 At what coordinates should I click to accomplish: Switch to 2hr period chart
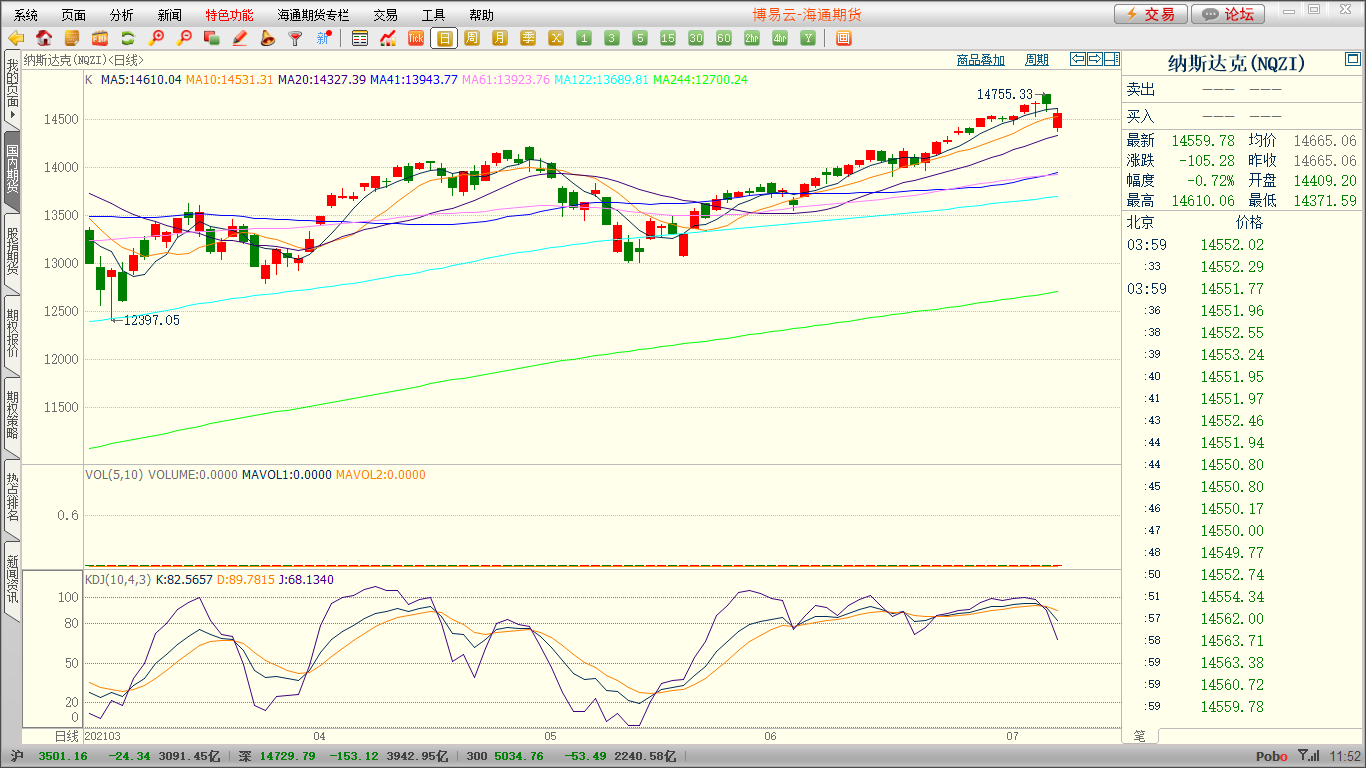tap(752, 38)
